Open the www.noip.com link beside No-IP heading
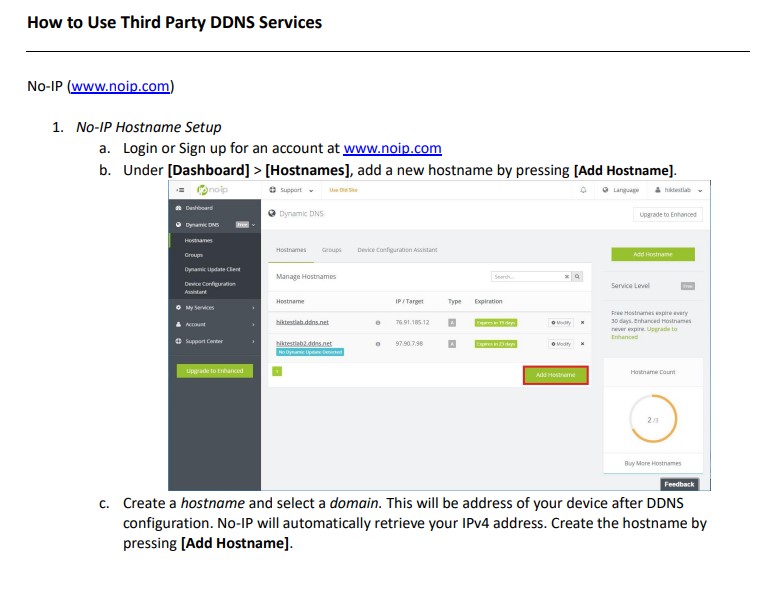This screenshot has width=774, height=611. (120, 86)
